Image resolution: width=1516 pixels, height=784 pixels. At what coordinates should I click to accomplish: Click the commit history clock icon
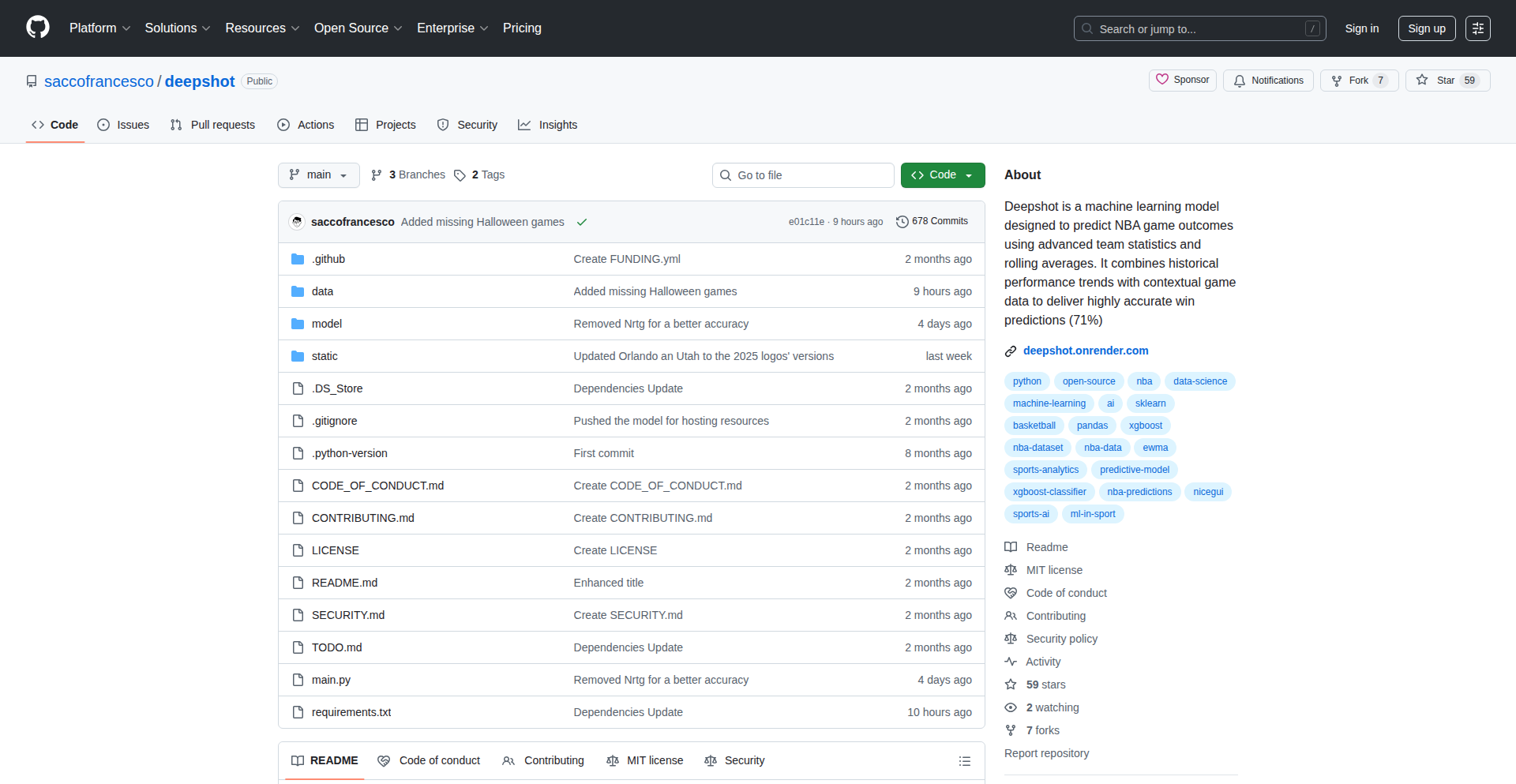[902, 222]
